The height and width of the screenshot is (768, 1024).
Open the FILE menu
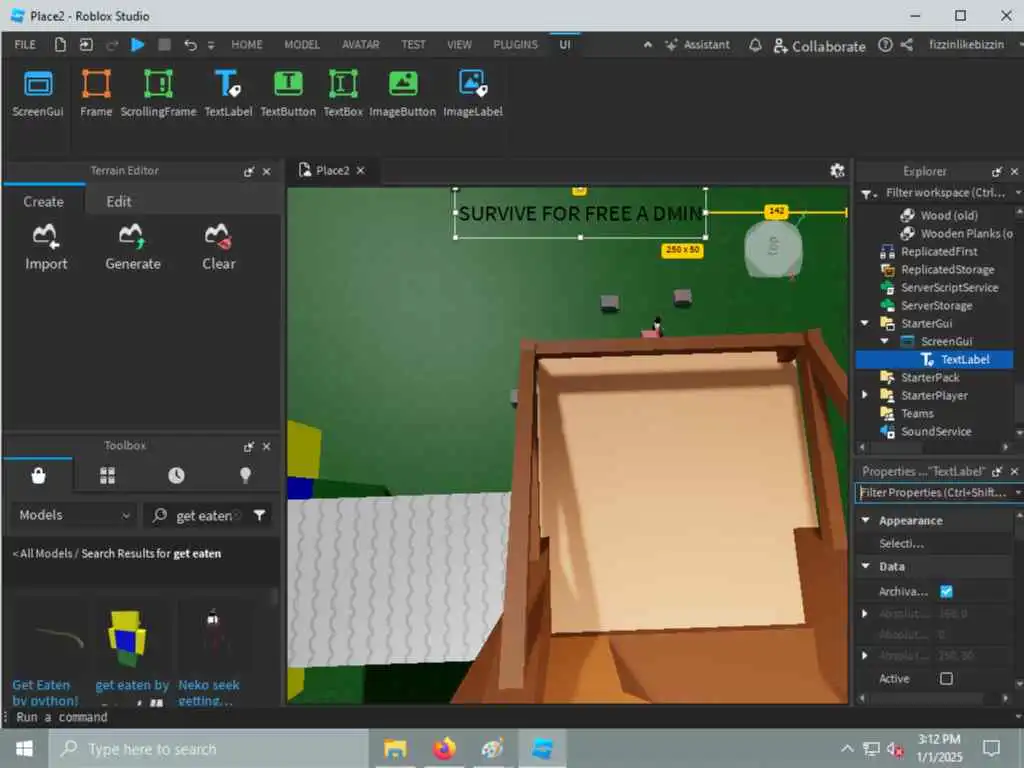tap(25, 44)
